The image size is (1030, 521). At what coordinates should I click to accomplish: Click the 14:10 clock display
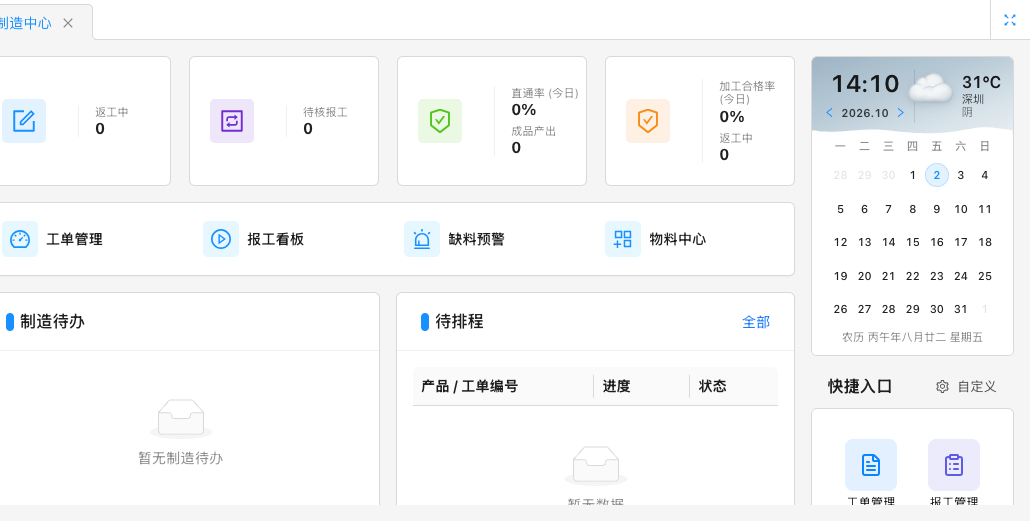click(865, 83)
